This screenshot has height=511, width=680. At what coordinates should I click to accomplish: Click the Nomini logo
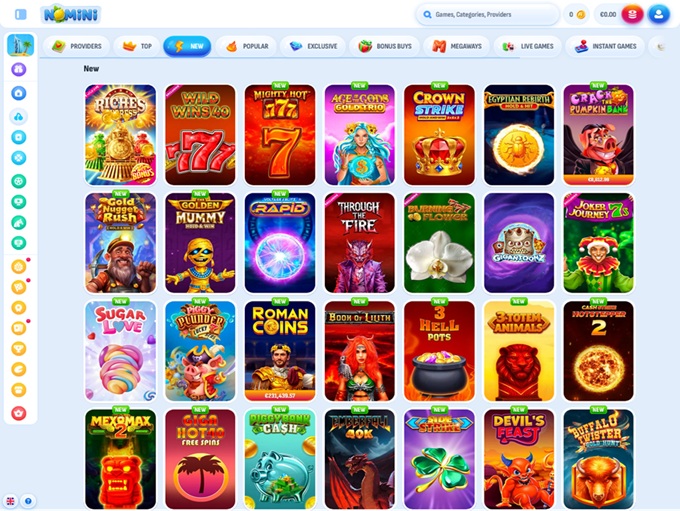(72, 14)
